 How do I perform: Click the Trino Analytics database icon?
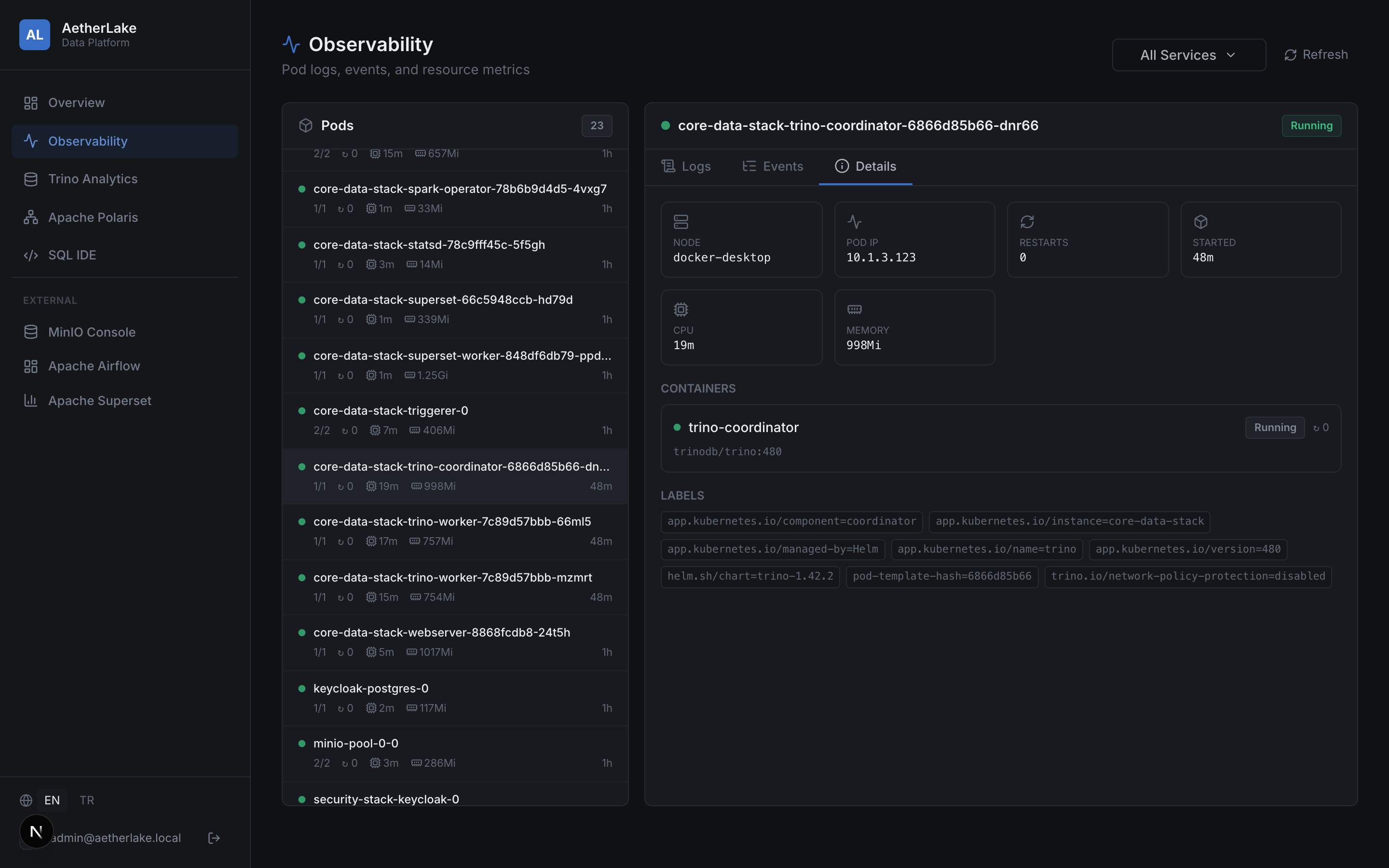(31, 179)
